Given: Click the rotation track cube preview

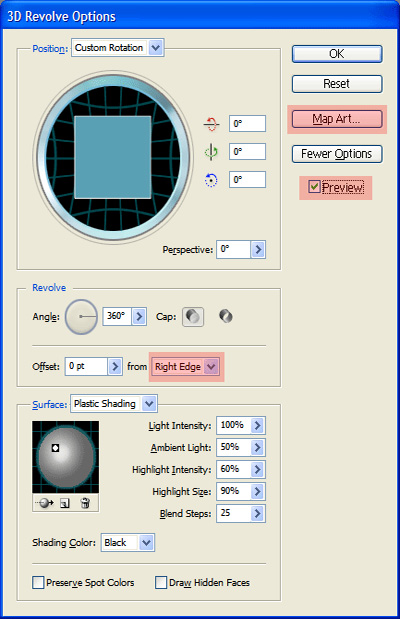Looking at the screenshot, I should click(x=113, y=157).
